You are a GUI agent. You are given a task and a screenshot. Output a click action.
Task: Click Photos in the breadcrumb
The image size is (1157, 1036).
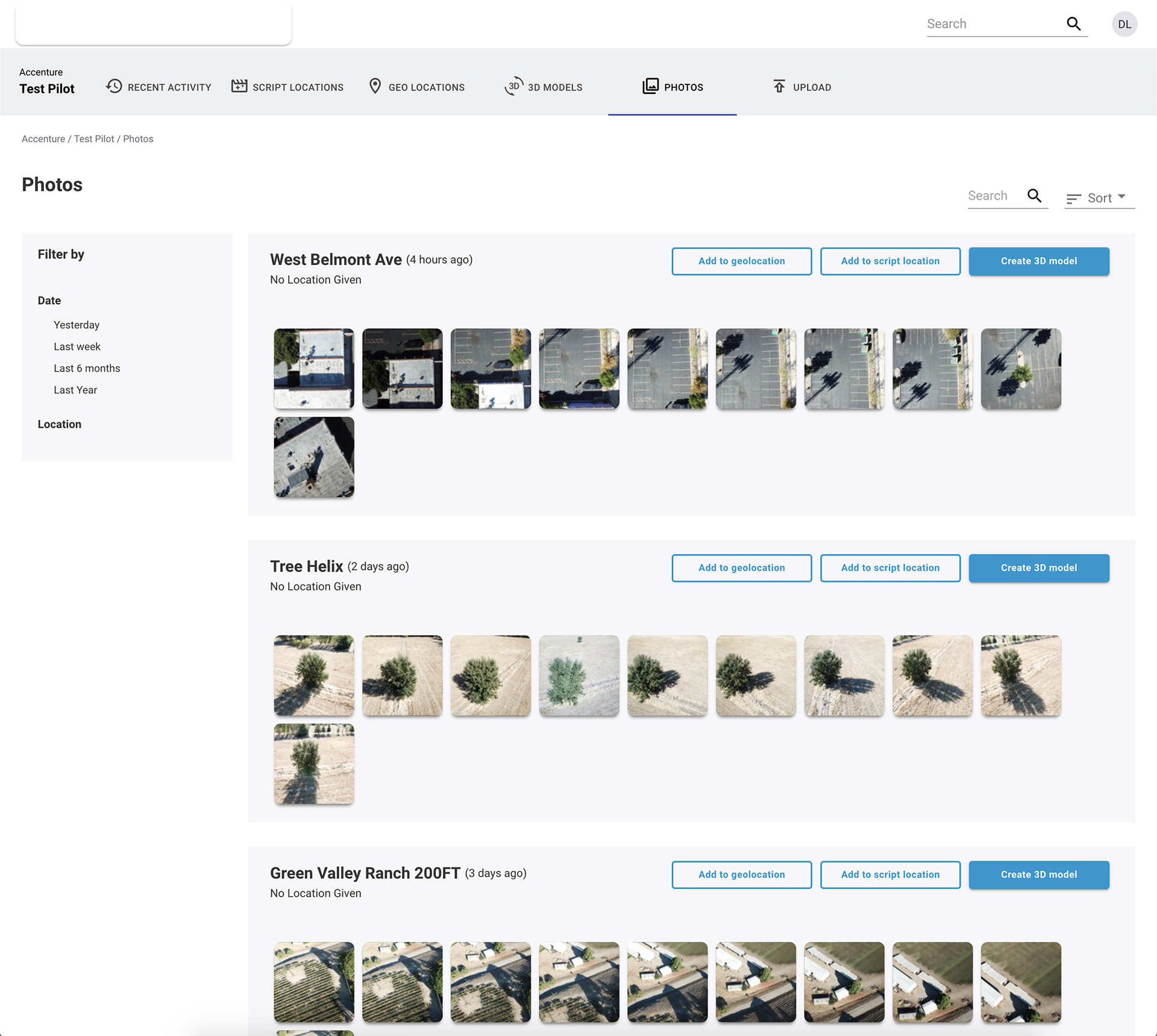(x=138, y=139)
